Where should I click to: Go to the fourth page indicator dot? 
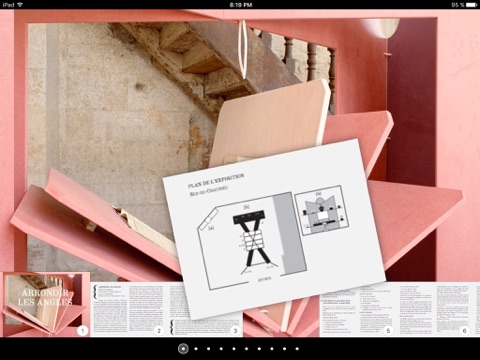pos(221,349)
